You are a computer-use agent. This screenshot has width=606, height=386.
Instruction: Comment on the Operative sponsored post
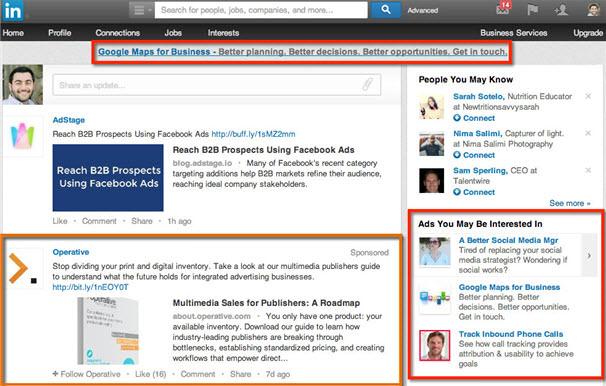coord(198,374)
